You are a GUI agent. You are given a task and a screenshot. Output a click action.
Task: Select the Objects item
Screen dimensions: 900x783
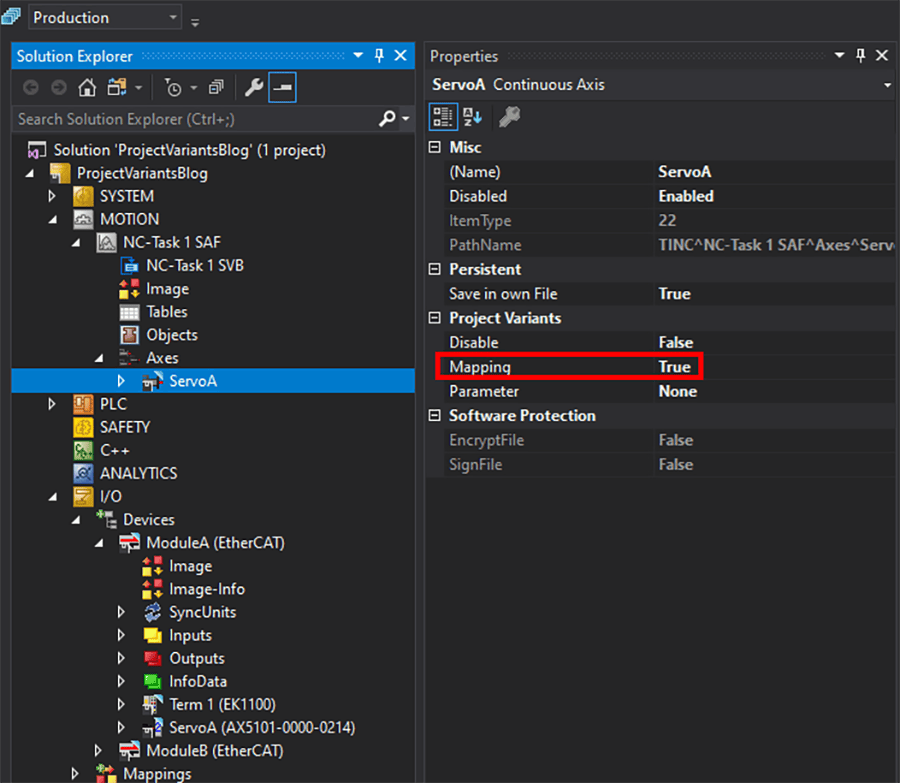point(172,335)
